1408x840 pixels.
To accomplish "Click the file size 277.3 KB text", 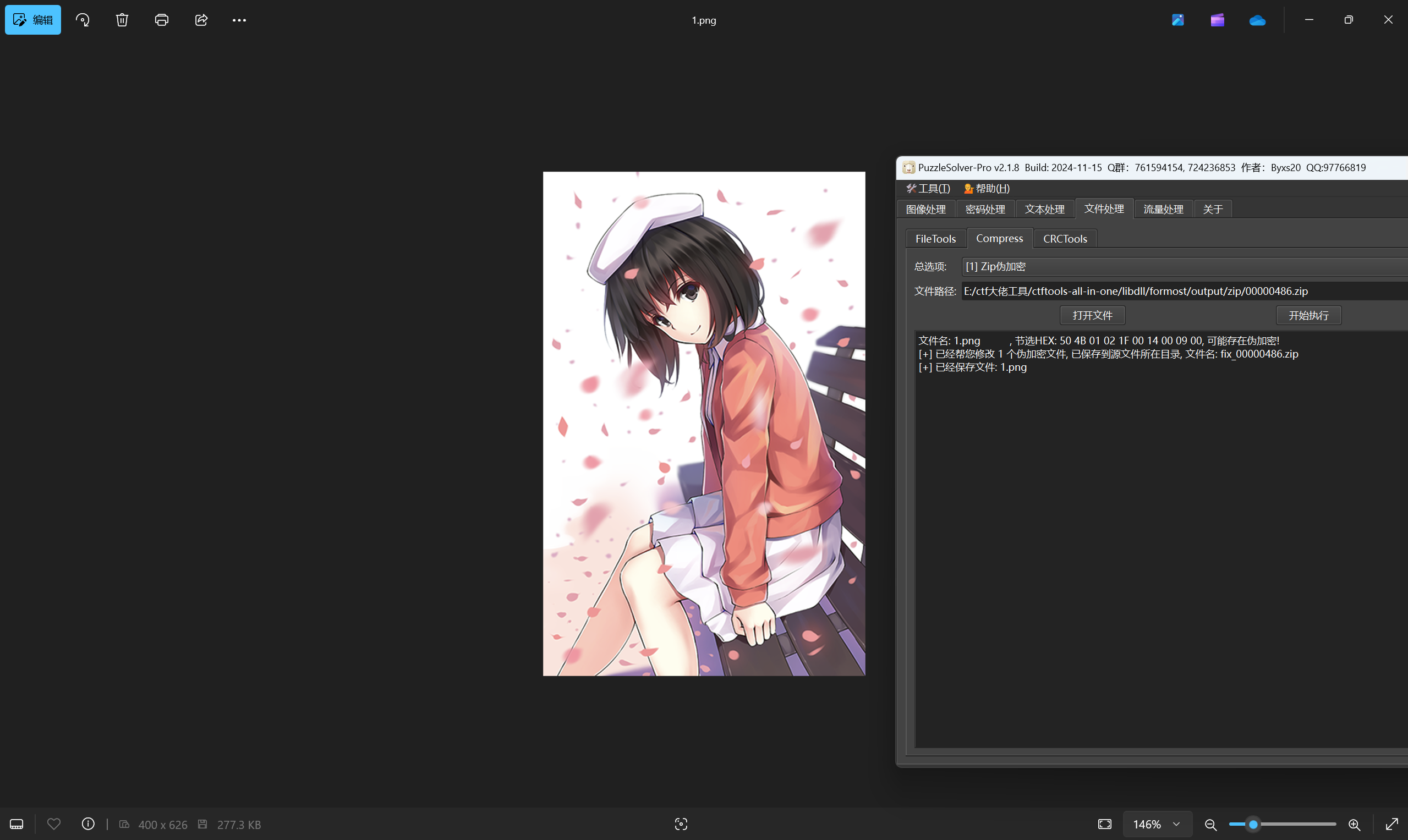I will pos(239,825).
